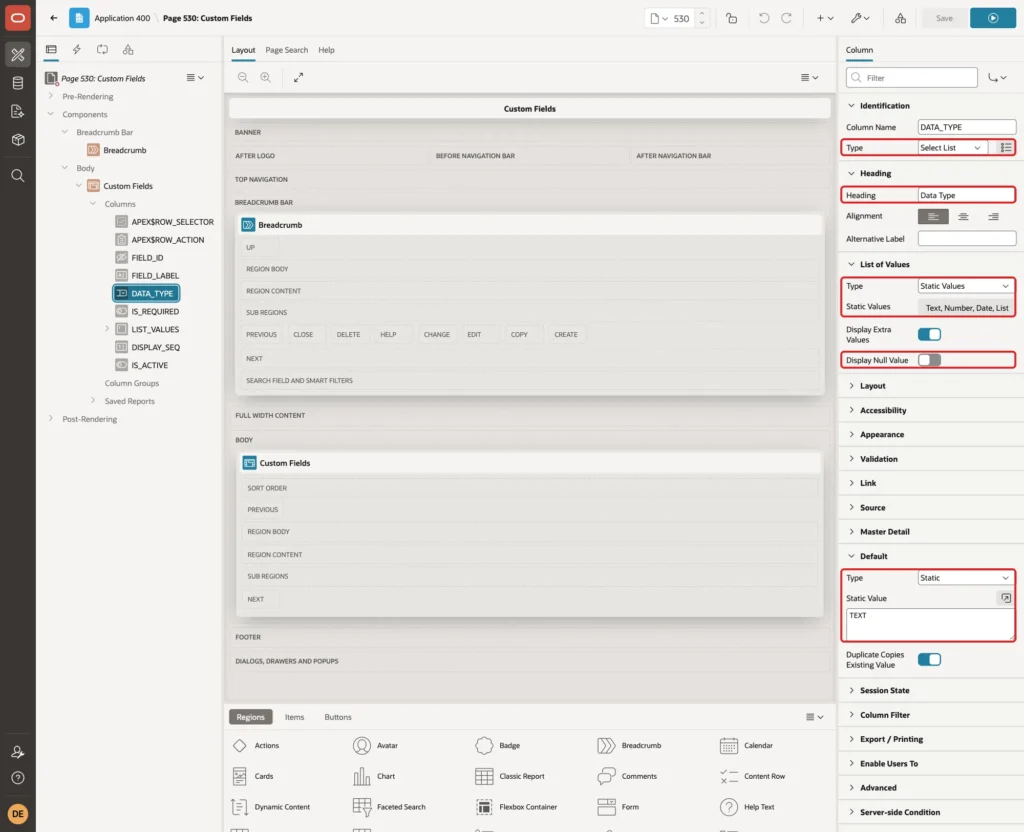Open the utilities wrench menu
Viewport: 1024px width, 832px height.
tap(860, 18)
